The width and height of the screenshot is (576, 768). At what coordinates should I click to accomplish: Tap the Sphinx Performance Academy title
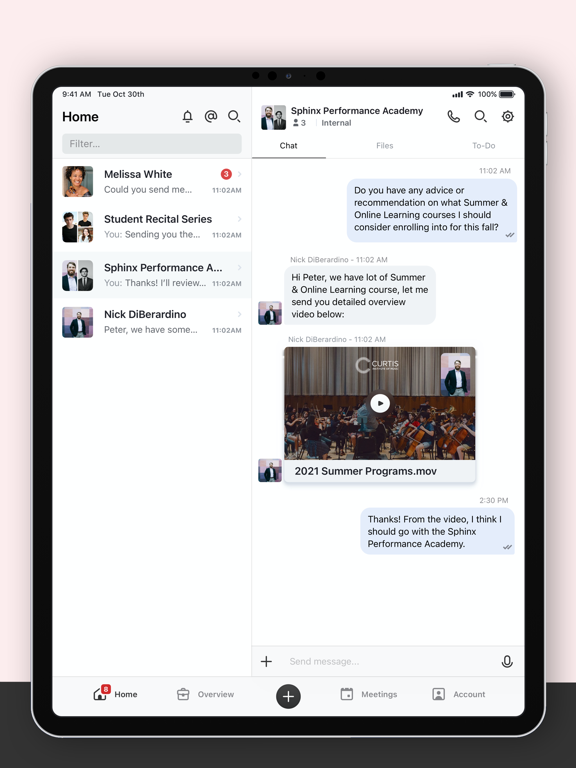(x=357, y=111)
